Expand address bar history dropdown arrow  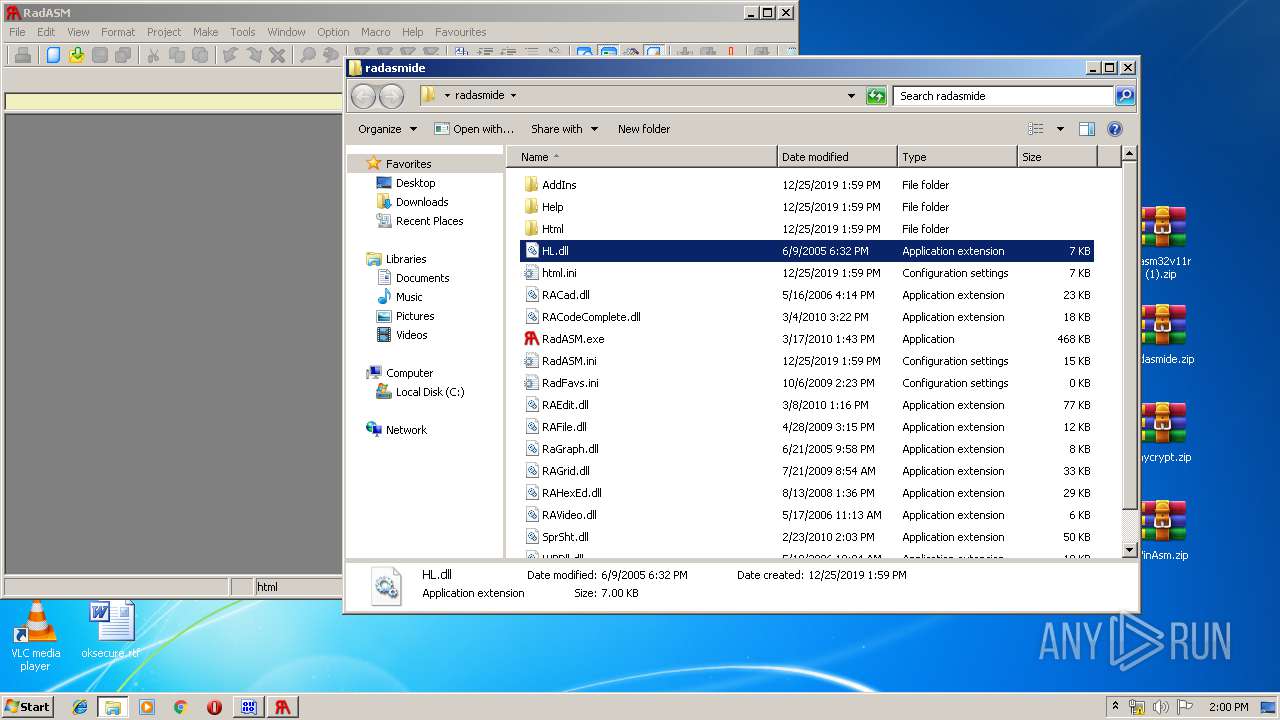[851, 96]
